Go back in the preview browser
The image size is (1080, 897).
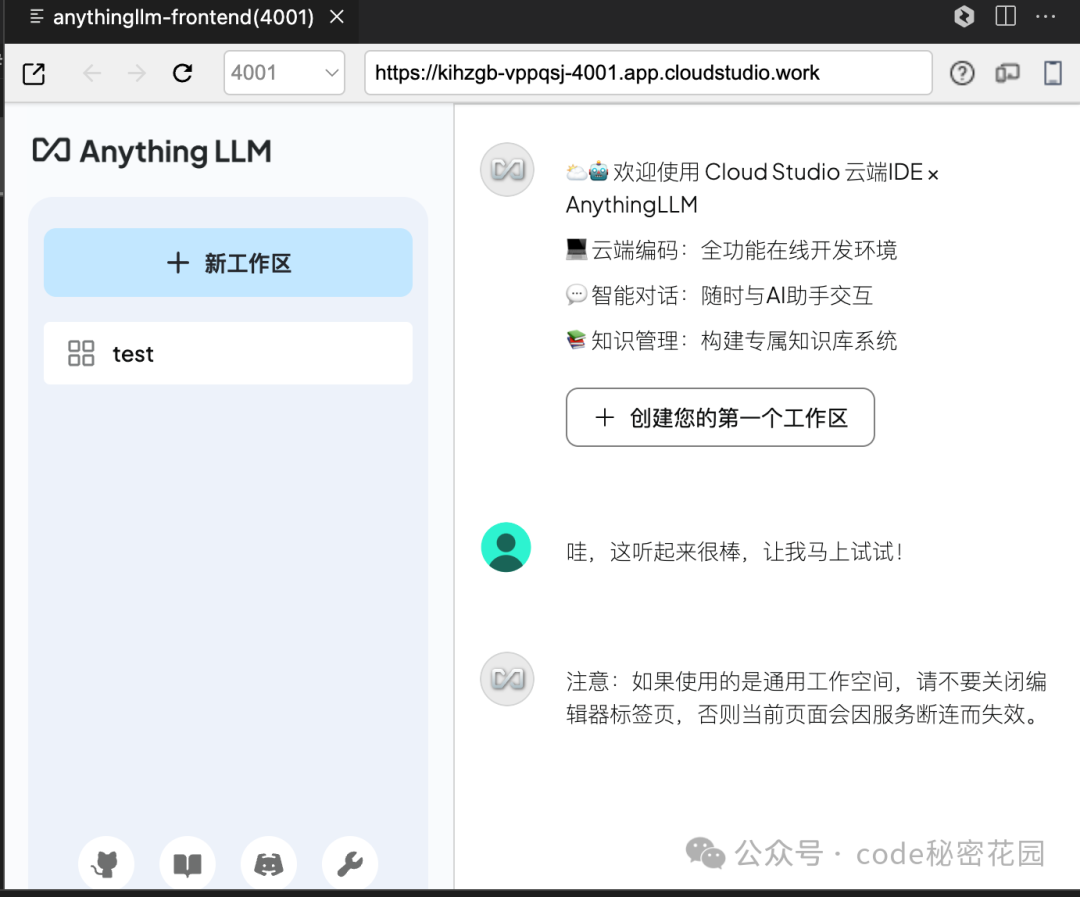(x=92, y=73)
